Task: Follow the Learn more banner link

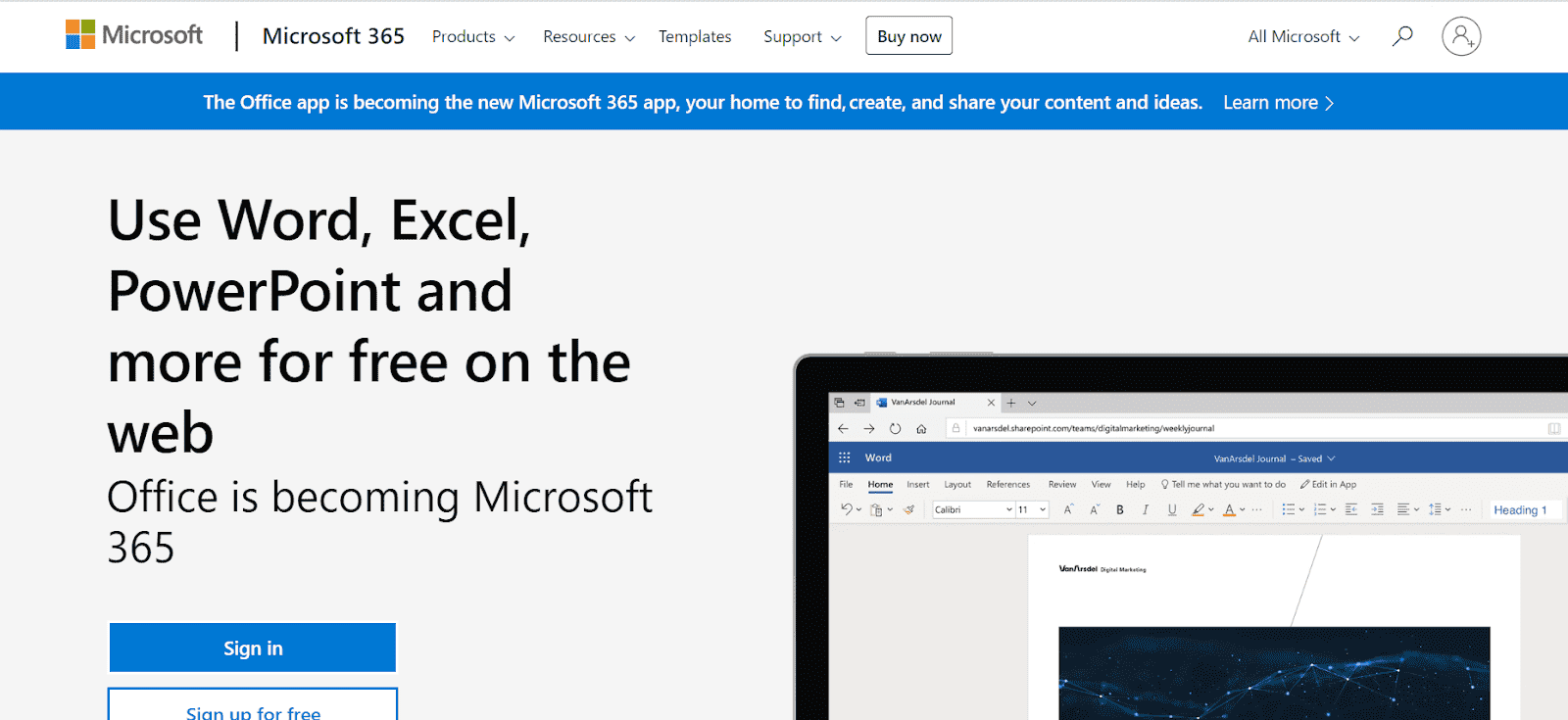Action: click(x=1278, y=102)
